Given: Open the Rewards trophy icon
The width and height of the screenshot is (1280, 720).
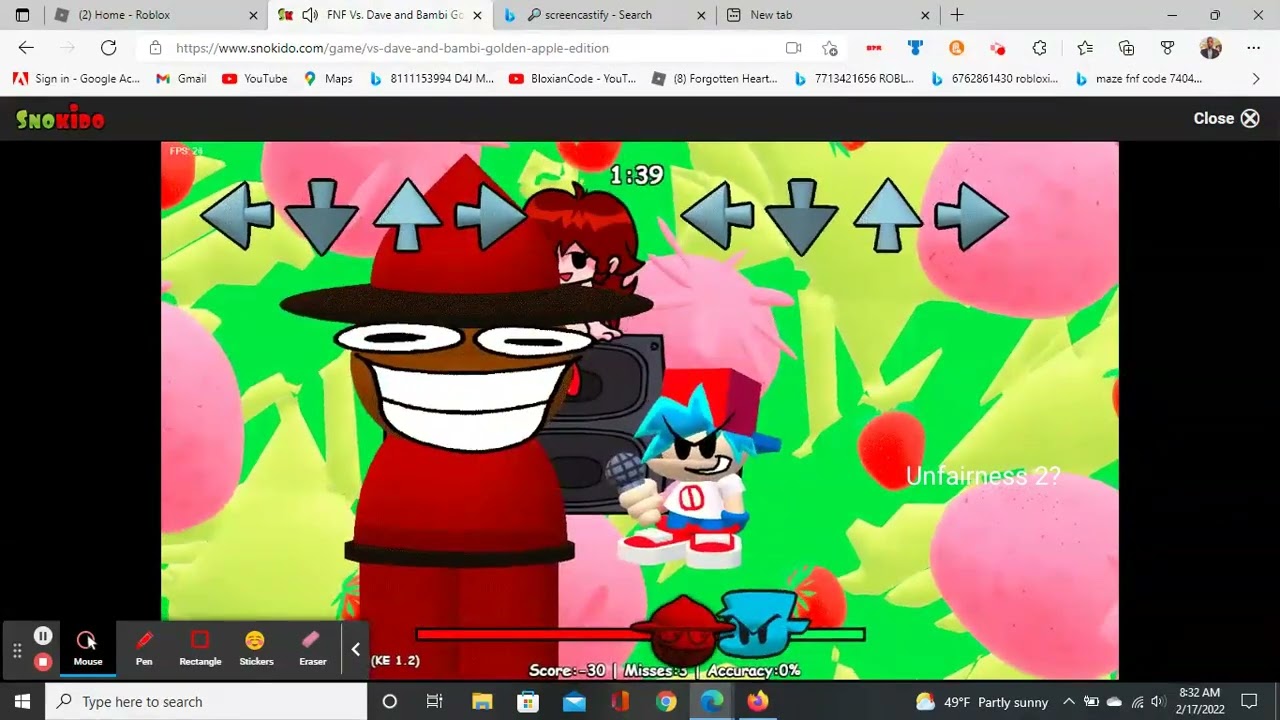Looking at the screenshot, I should pyautogui.click(x=1167, y=48).
